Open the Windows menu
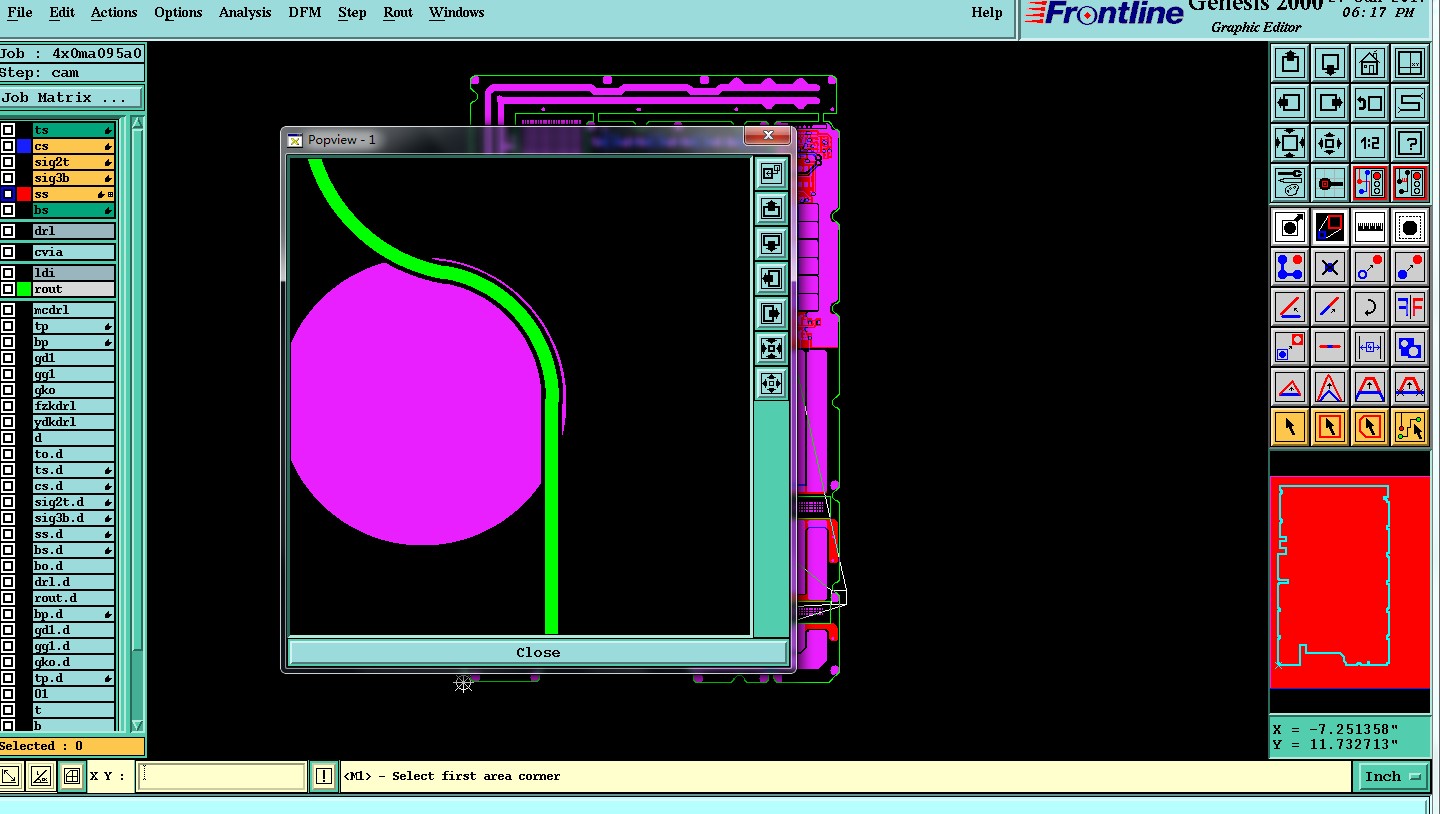This screenshot has width=1440, height=814. (x=456, y=13)
